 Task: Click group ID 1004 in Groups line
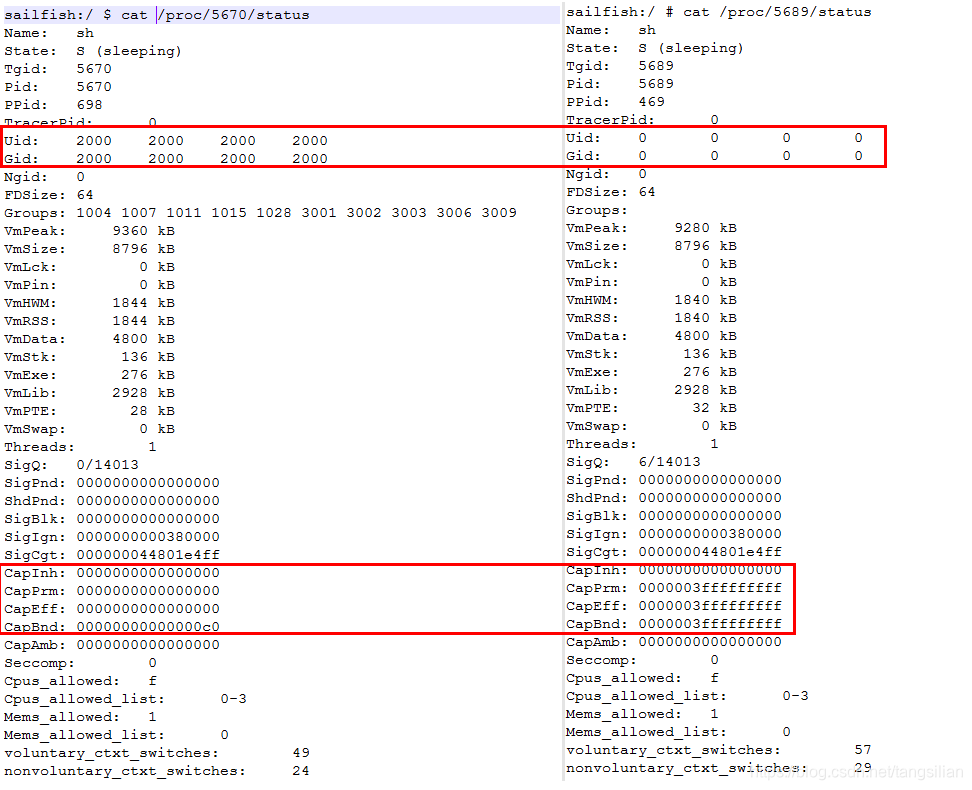[x=94, y=213]
